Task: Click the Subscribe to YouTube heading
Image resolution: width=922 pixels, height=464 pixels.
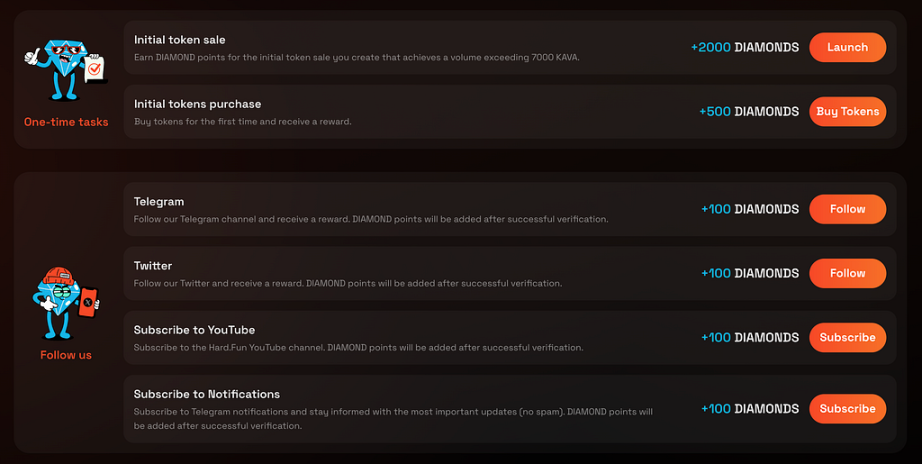Action: pyautogui.click(x=194, y=329)
